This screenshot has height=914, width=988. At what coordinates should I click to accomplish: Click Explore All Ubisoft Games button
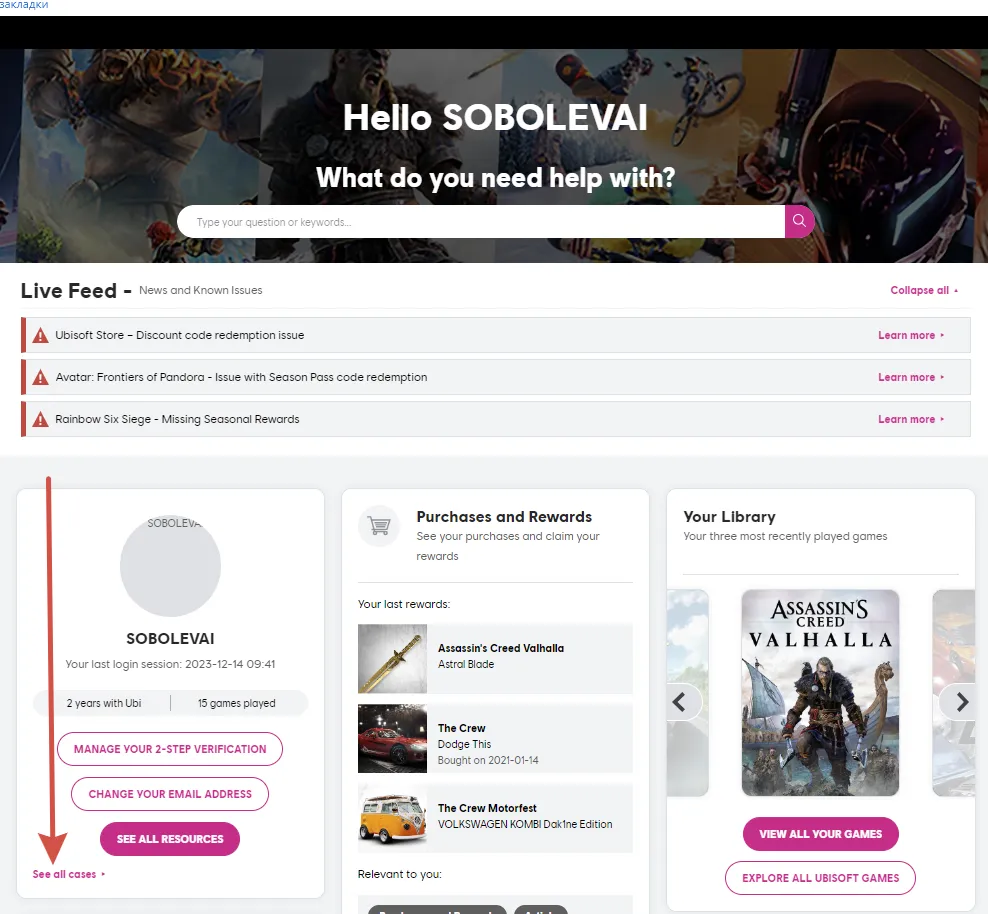pyautogui.click(x=820, y=878)
